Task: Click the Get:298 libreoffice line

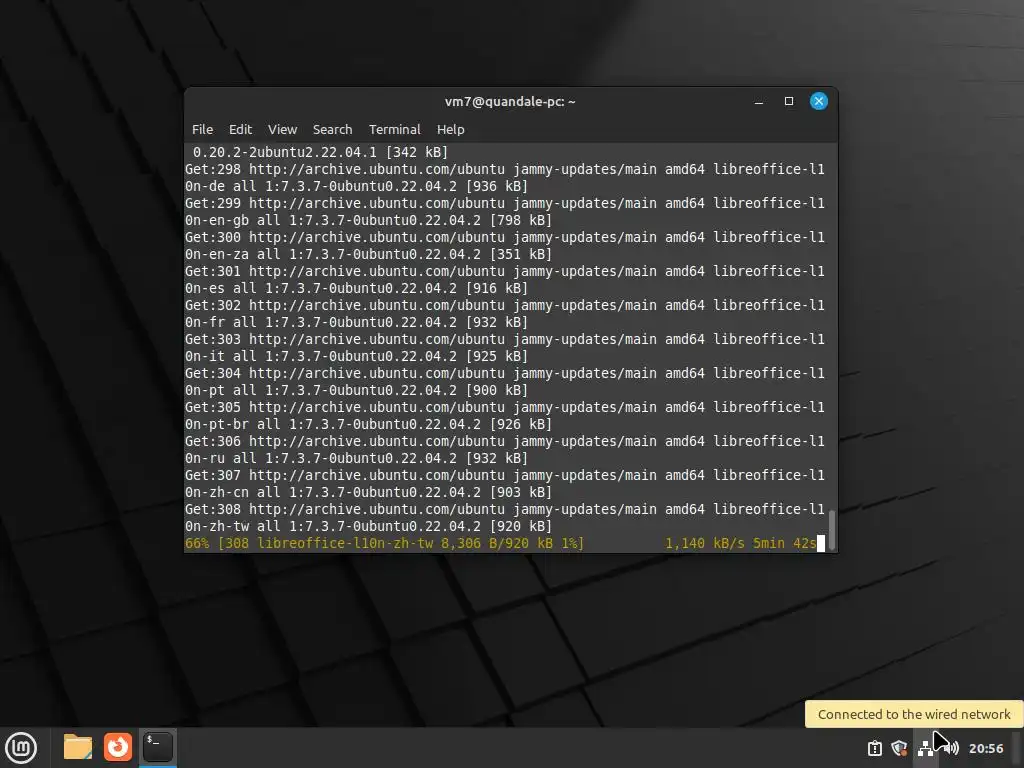Action: coord(504,169)
